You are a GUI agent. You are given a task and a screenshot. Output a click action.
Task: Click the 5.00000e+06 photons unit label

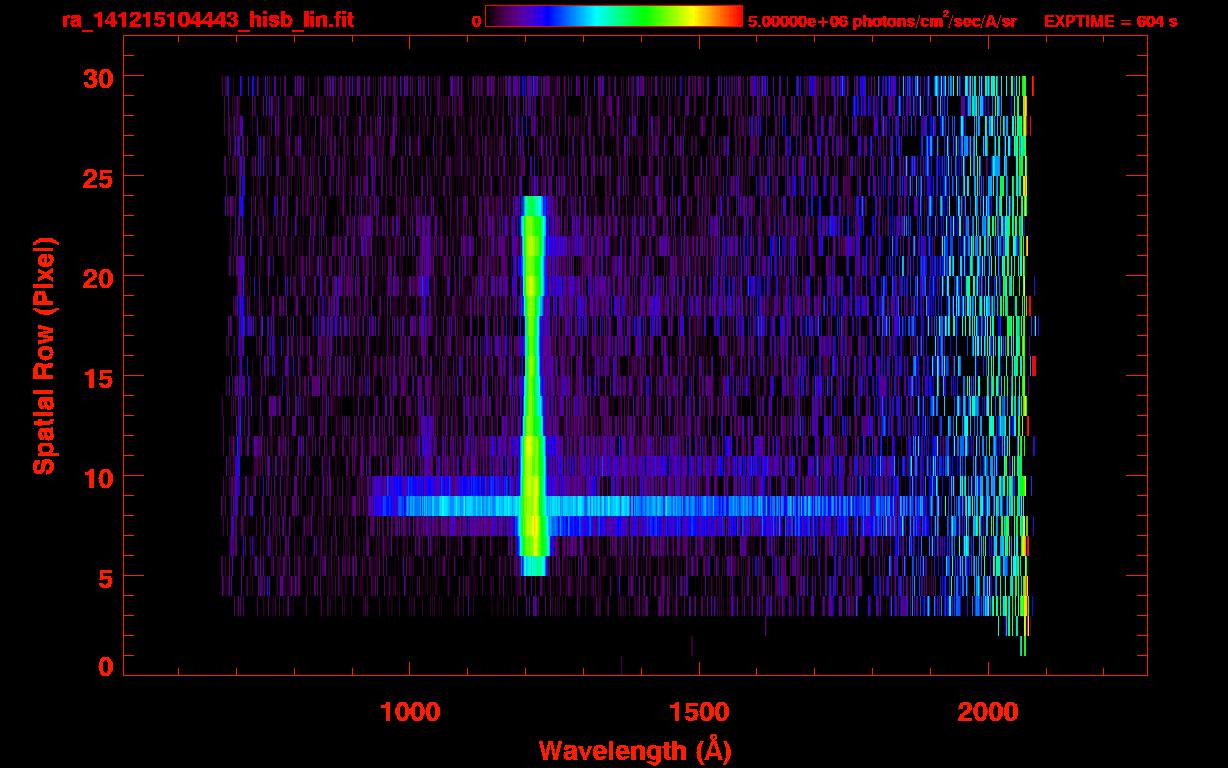point(882,20)
